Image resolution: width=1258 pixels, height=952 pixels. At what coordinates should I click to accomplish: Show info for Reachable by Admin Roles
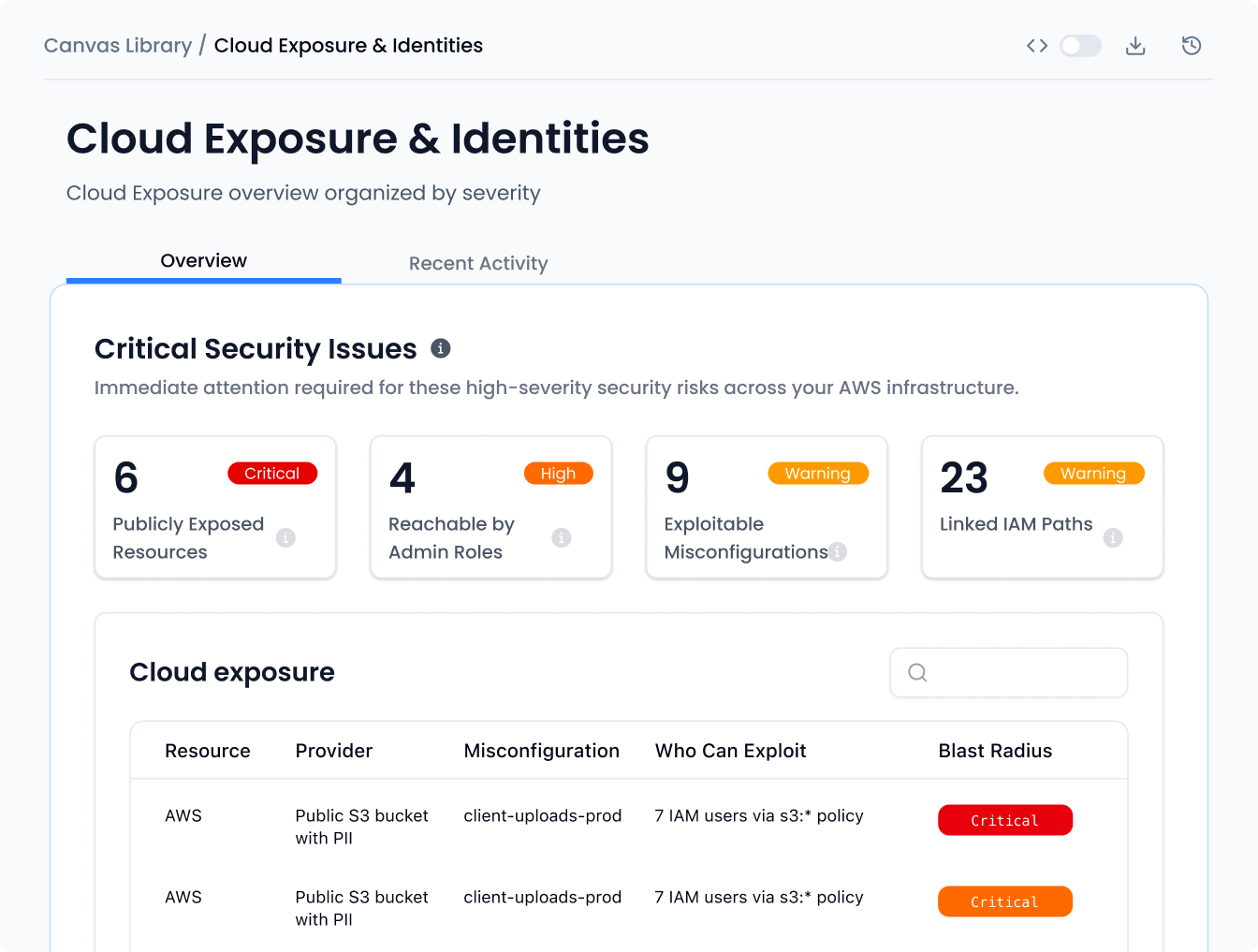point(561,537)
